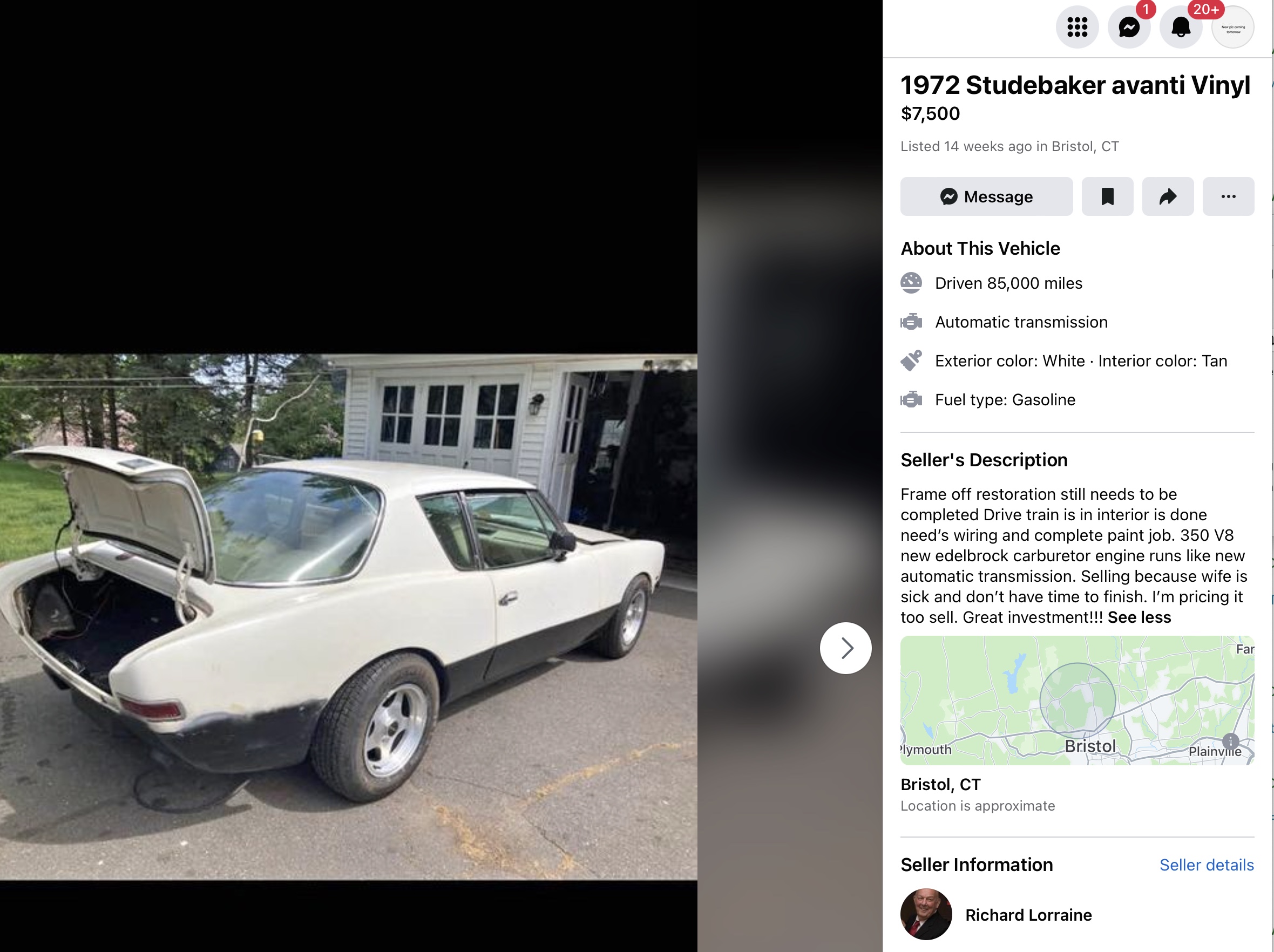Click the white Avanti car photo
The width and height of the screenshot is (1274, 952).
(x=348, y=617)
